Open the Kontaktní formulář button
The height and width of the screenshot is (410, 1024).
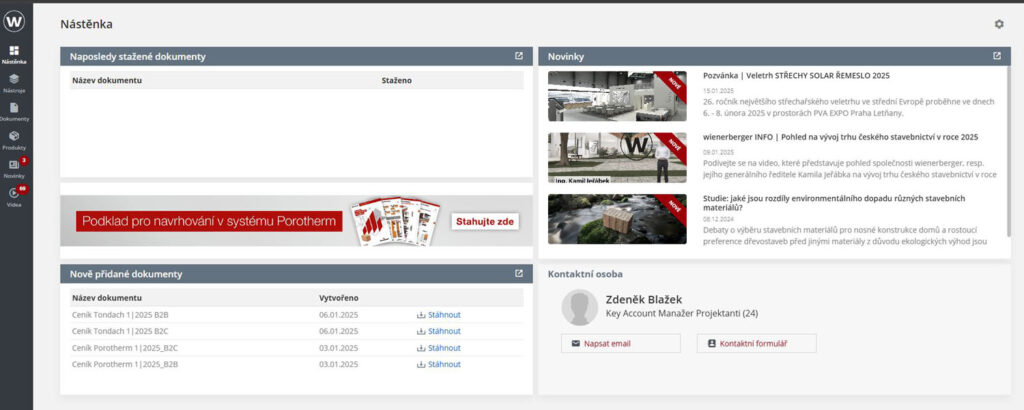click(755, 343)
